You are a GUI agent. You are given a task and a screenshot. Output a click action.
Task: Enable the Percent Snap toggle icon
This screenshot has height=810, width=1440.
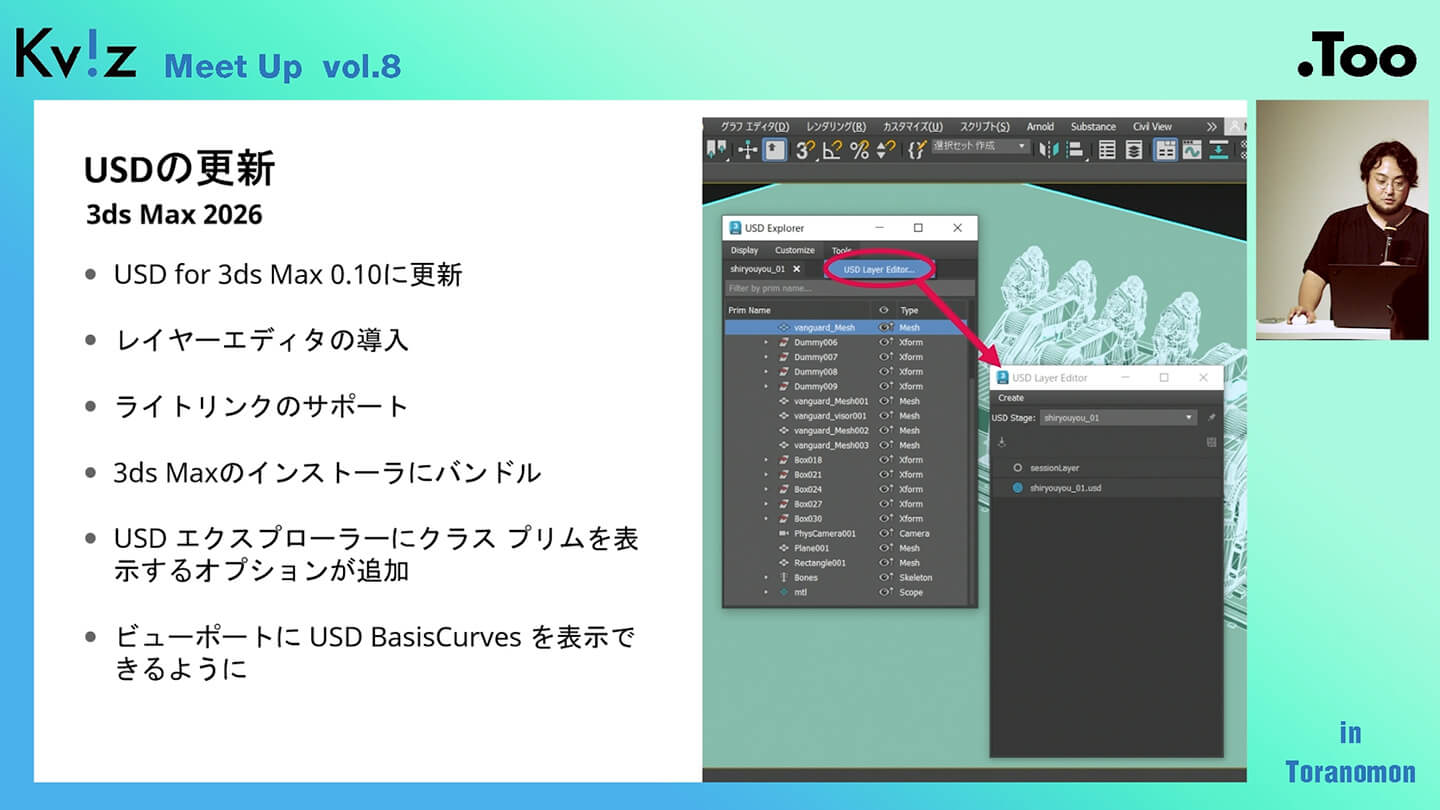858,150
